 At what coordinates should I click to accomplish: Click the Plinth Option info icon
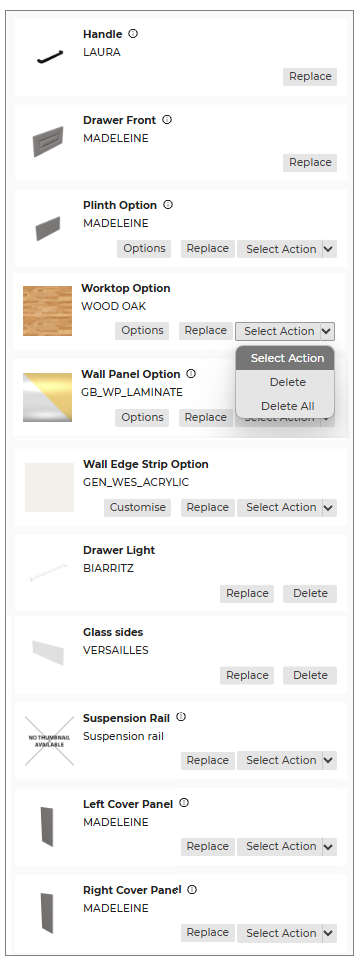pos(168,205)
